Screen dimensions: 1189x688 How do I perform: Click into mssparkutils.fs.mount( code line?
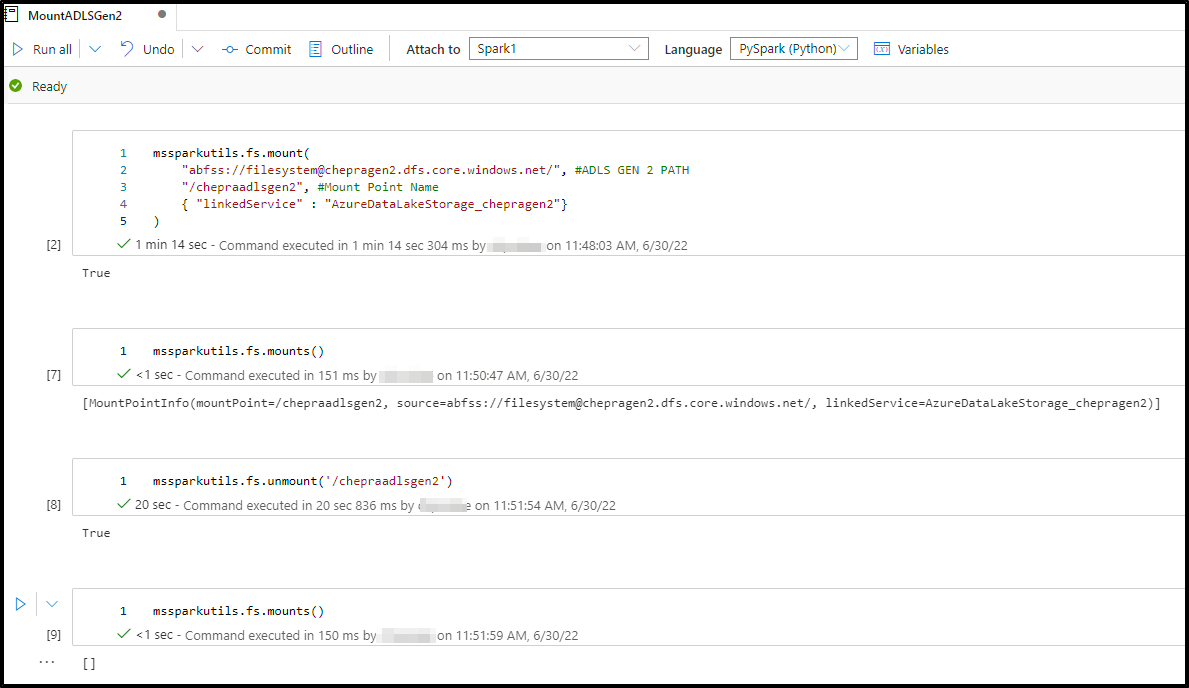231,153
